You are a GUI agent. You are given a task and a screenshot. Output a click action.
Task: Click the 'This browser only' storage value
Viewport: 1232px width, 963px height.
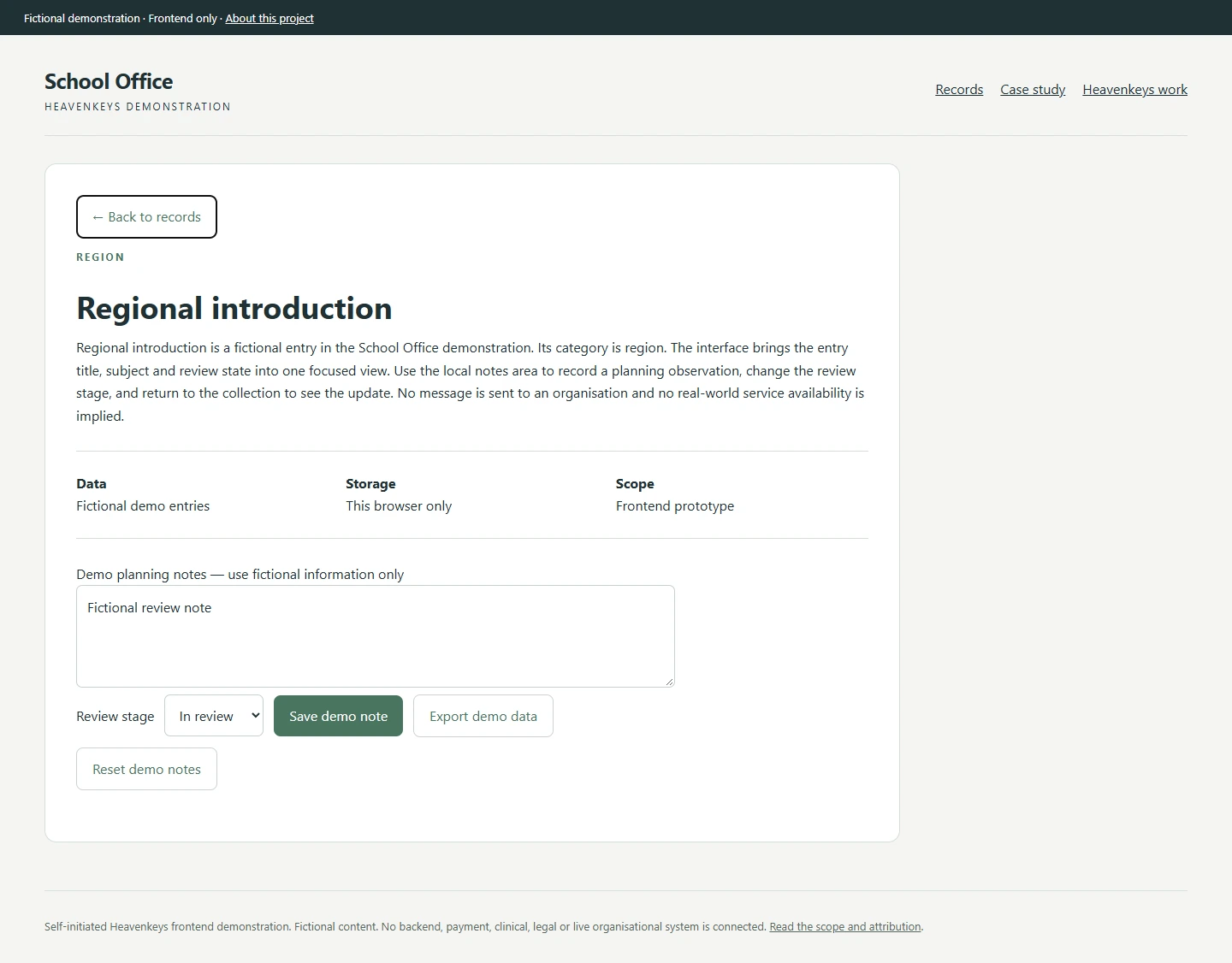pos(399,506)
